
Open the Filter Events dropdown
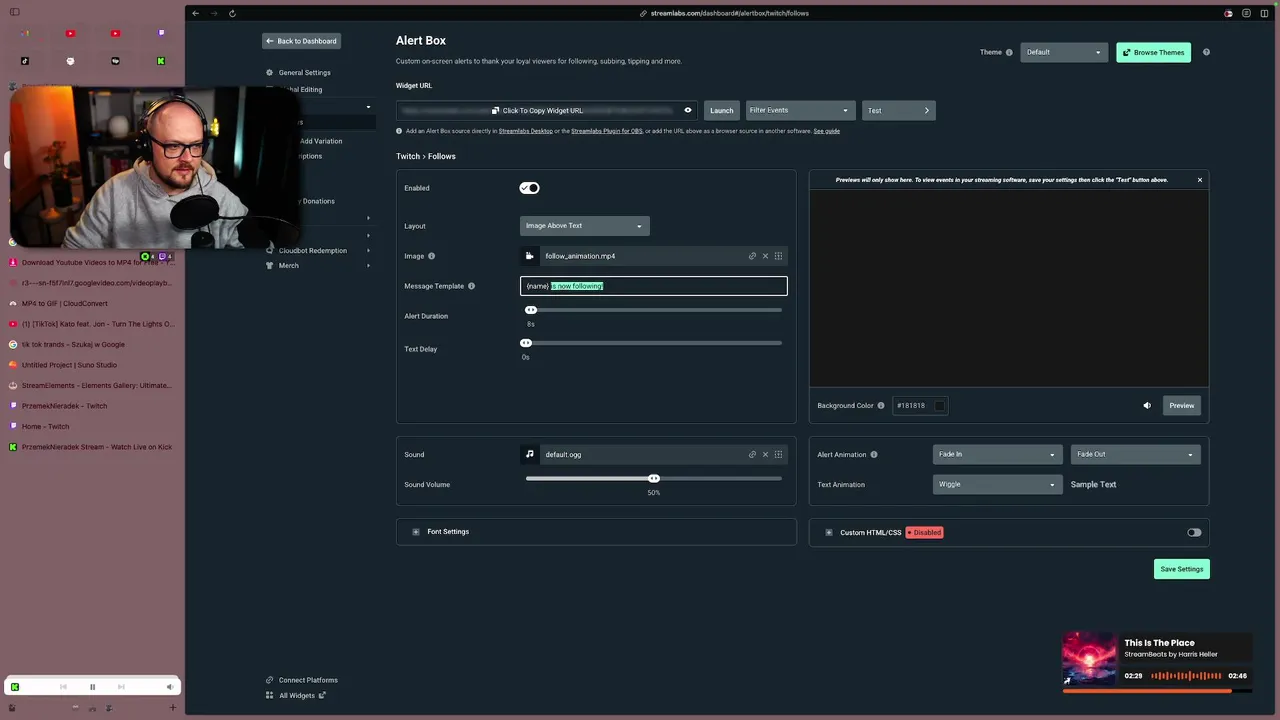tap(799, 110)
